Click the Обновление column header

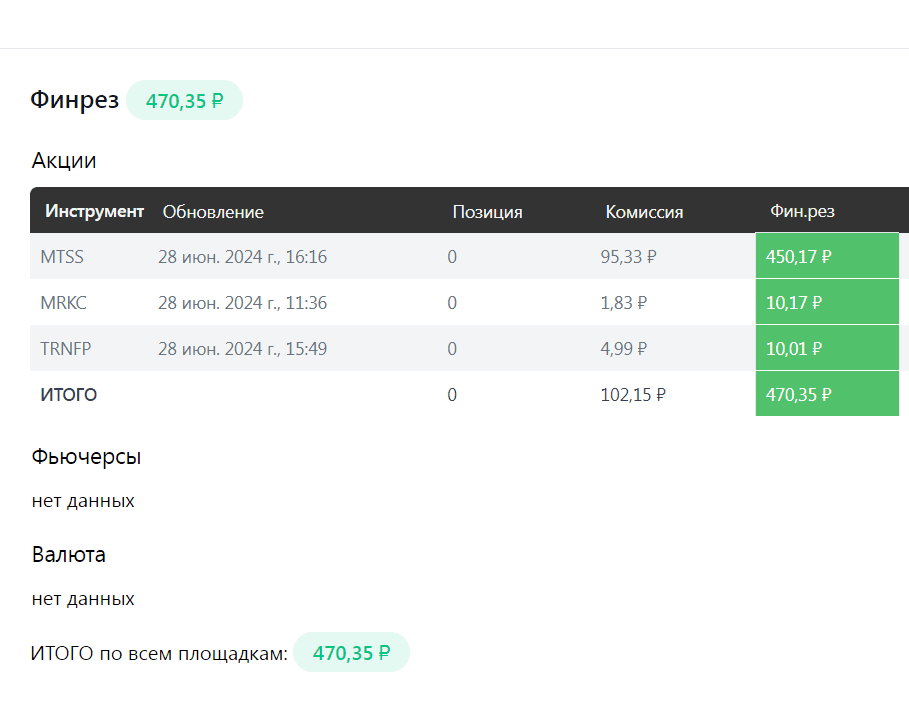[x=213, y=212]
